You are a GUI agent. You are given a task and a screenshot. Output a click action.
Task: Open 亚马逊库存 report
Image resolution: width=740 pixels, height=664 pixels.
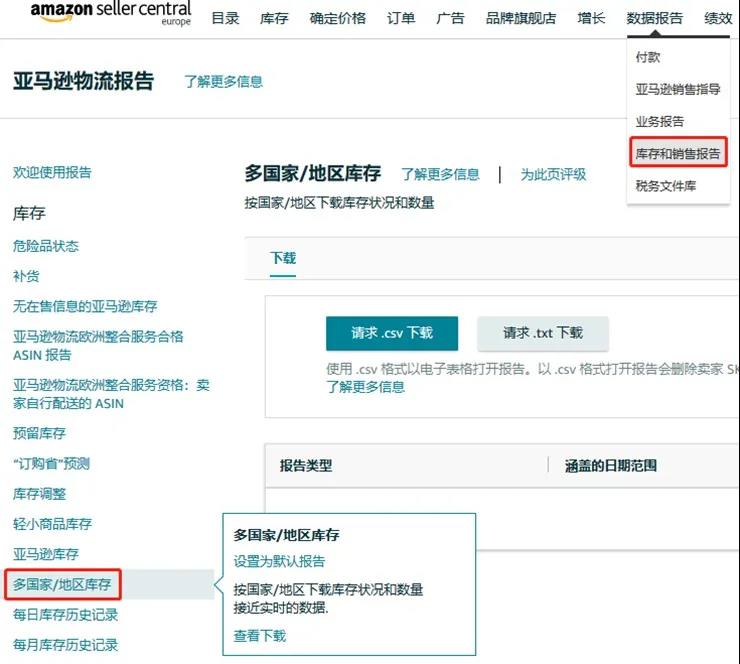[45, 554]
